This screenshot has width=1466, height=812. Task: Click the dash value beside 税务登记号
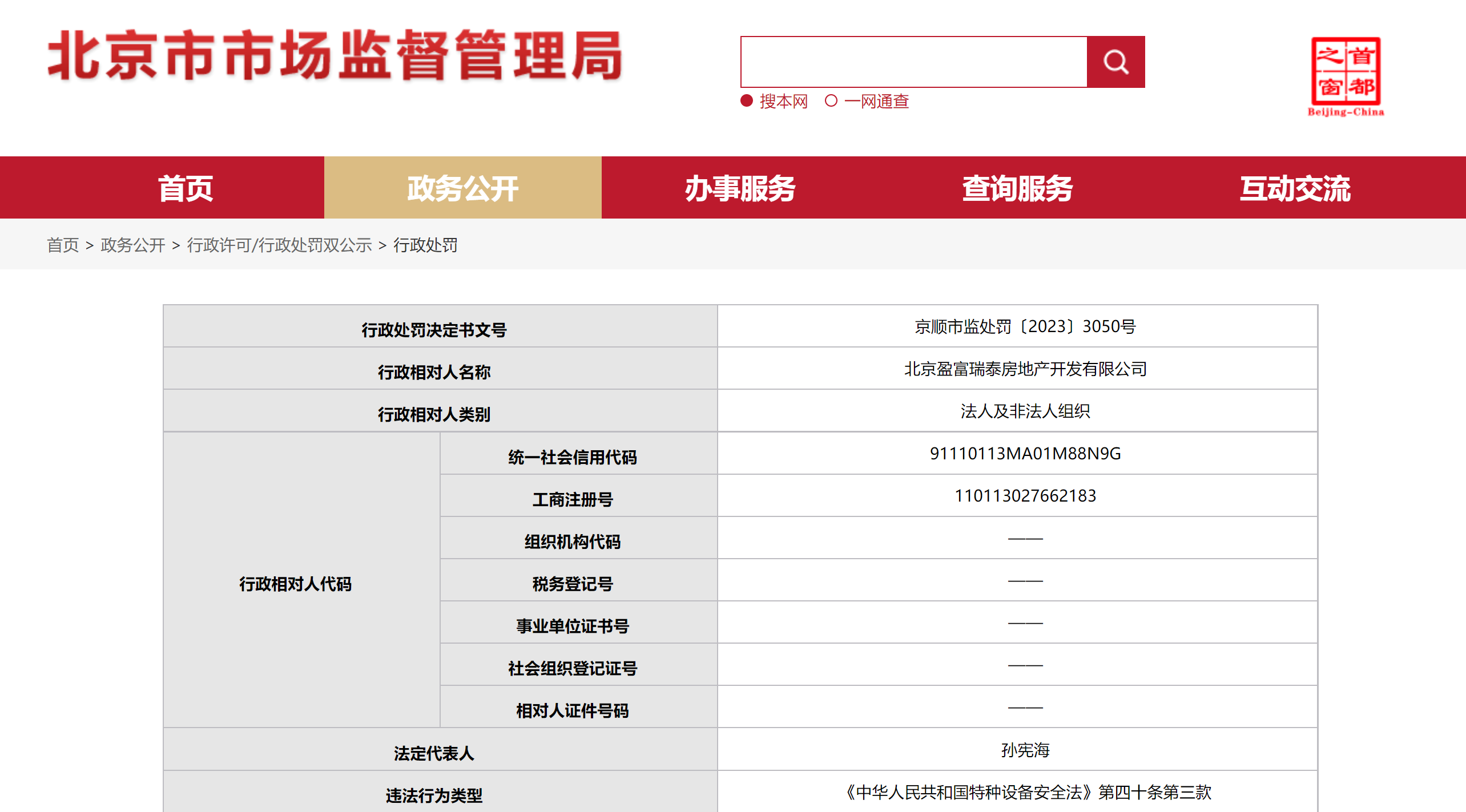point(1025,580)
